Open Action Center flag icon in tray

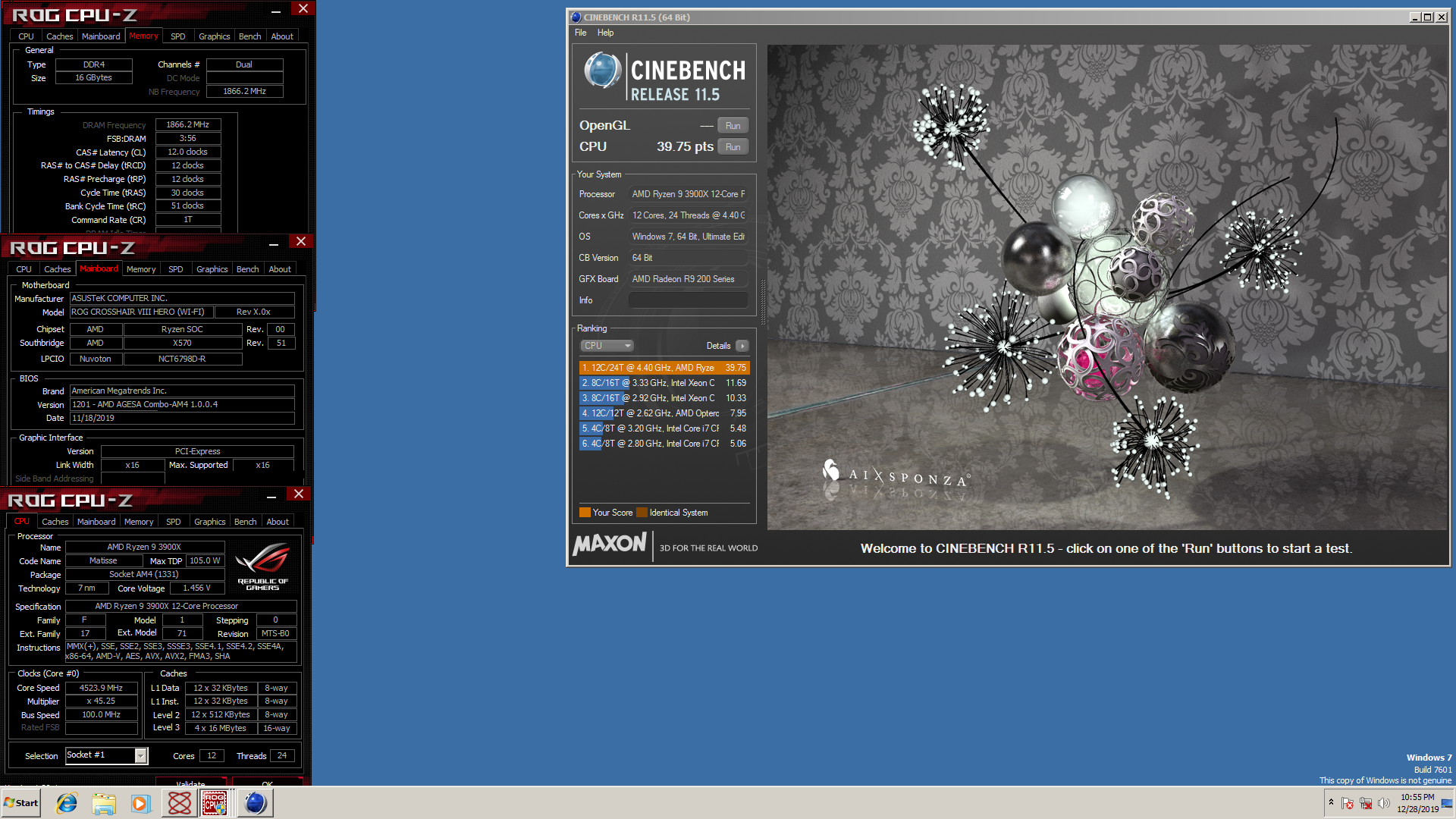[x=1348, y=803]
